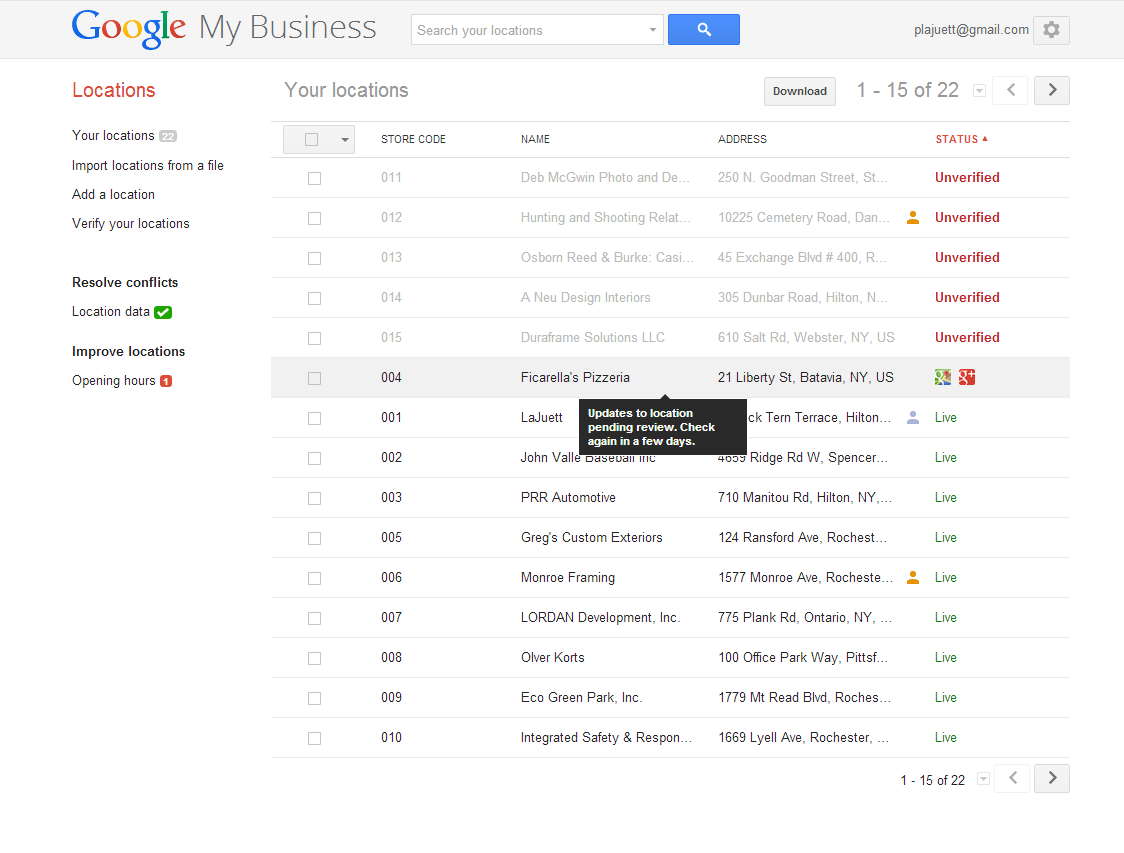Open page-size dropdown beside top pagination

(979, 91)
